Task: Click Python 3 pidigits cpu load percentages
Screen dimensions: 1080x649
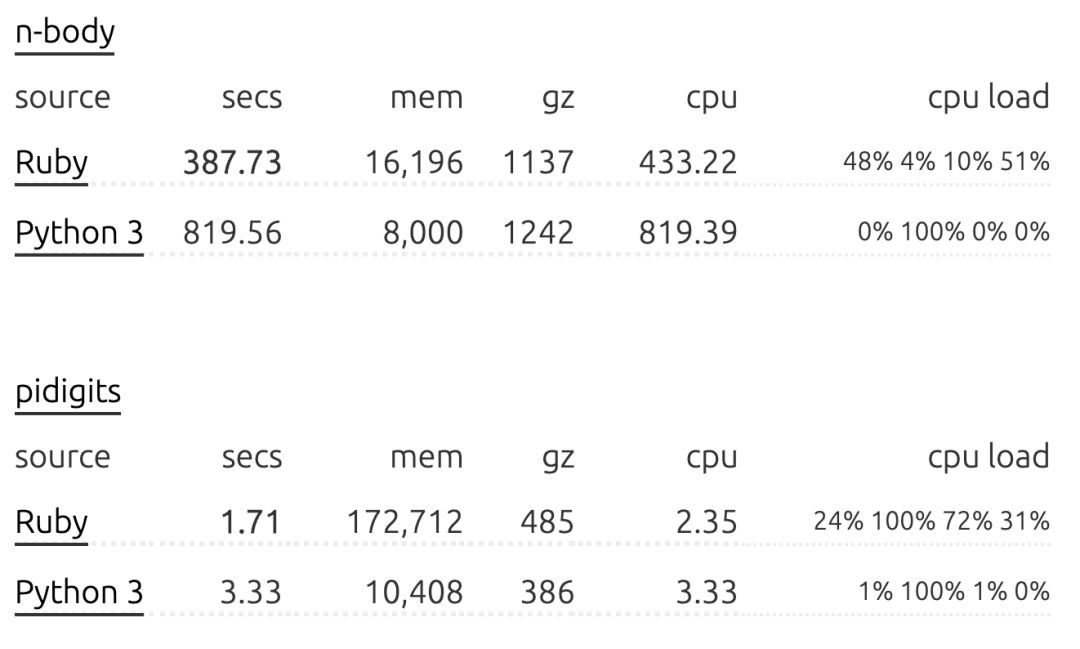Action: 954,592
